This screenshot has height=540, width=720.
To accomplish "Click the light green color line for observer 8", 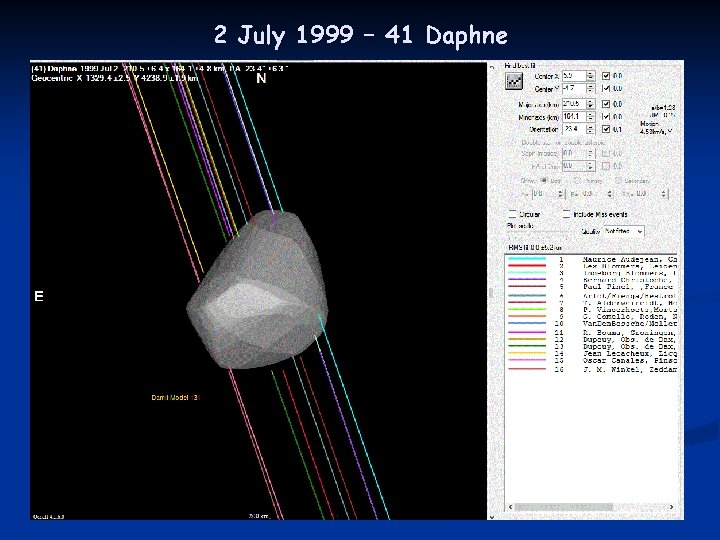I will [527, 309].
